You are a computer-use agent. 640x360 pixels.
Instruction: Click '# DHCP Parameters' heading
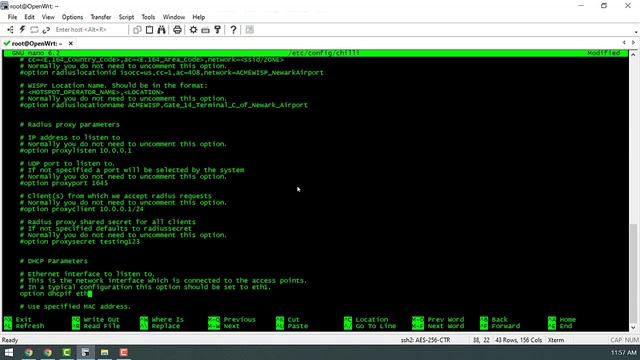pyautogui.click(x=53, y=261)
